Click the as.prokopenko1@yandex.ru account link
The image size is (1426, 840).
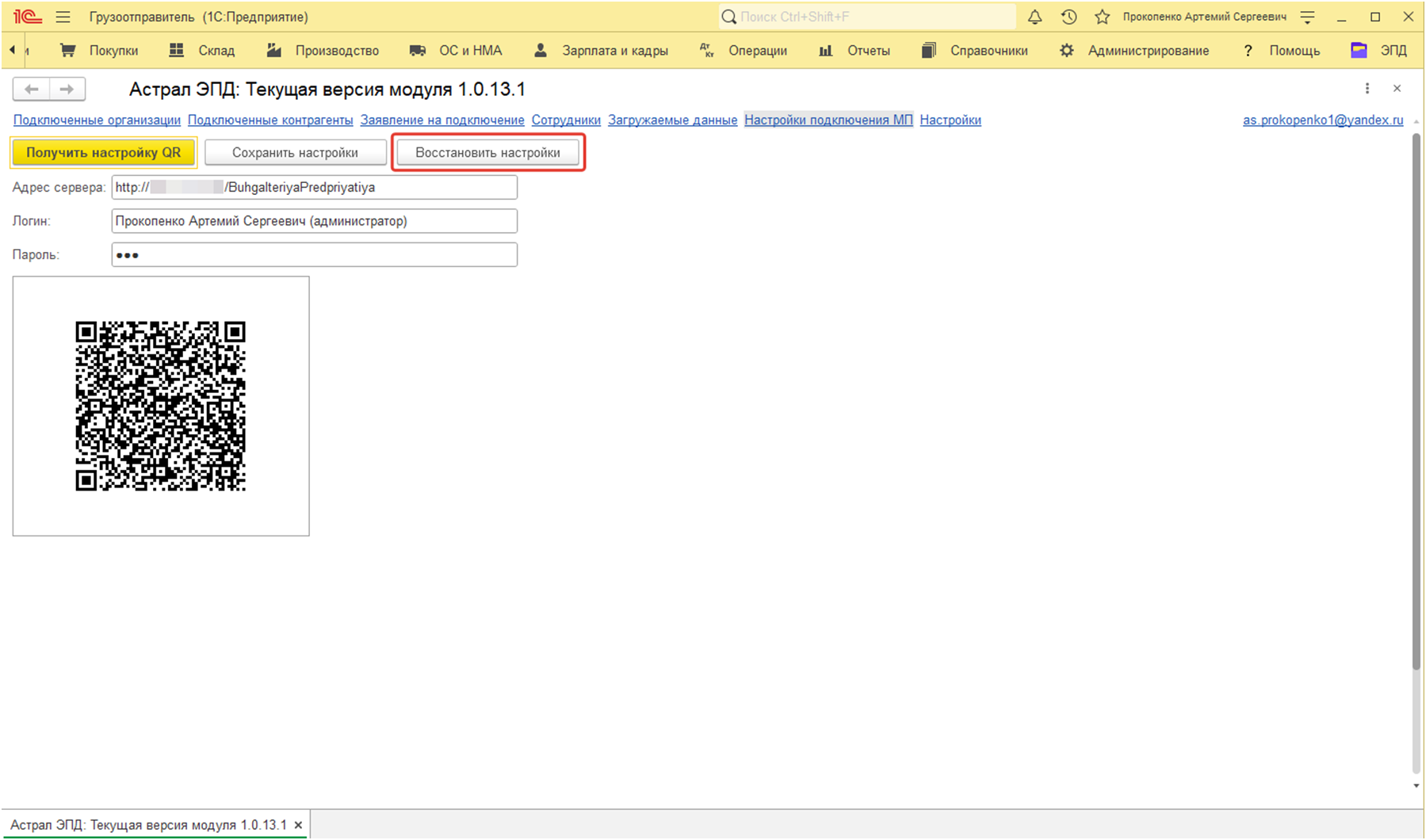1323,120
